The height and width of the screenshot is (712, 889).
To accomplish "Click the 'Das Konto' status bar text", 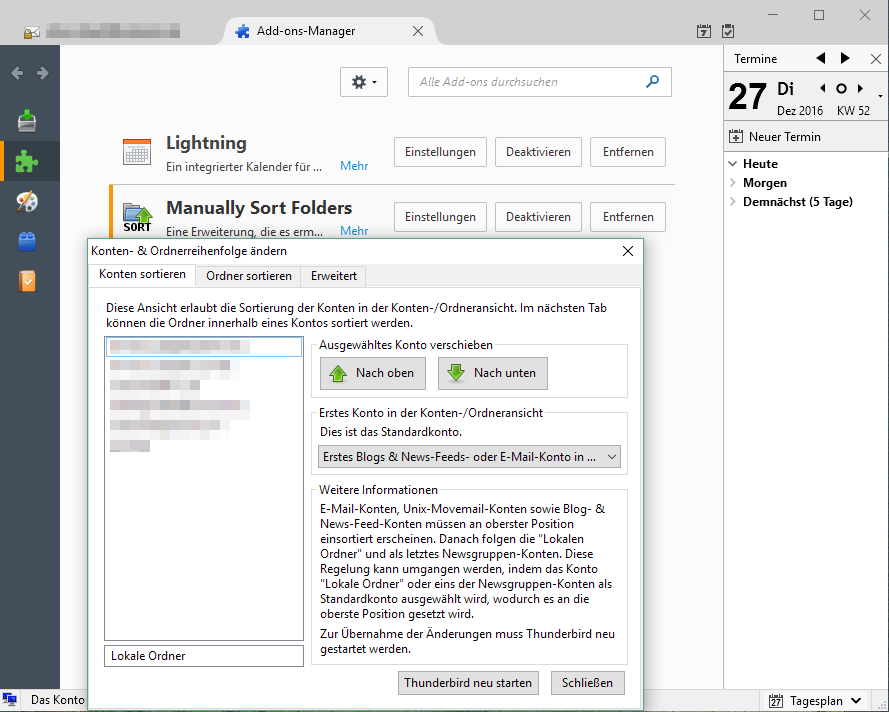I will pos(58,700).
